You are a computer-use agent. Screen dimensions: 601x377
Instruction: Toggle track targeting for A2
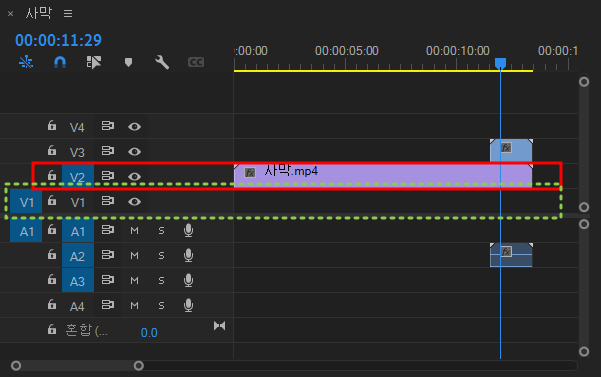77,256
